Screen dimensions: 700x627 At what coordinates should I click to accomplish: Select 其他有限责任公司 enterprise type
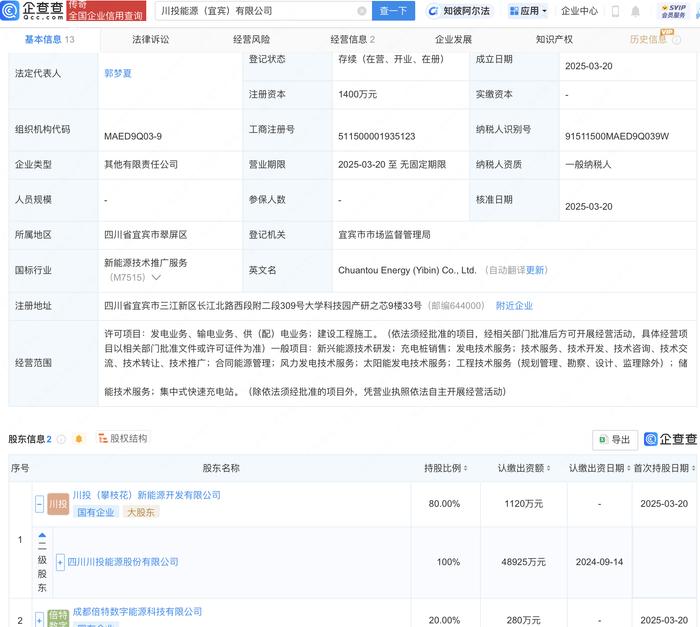141,164
